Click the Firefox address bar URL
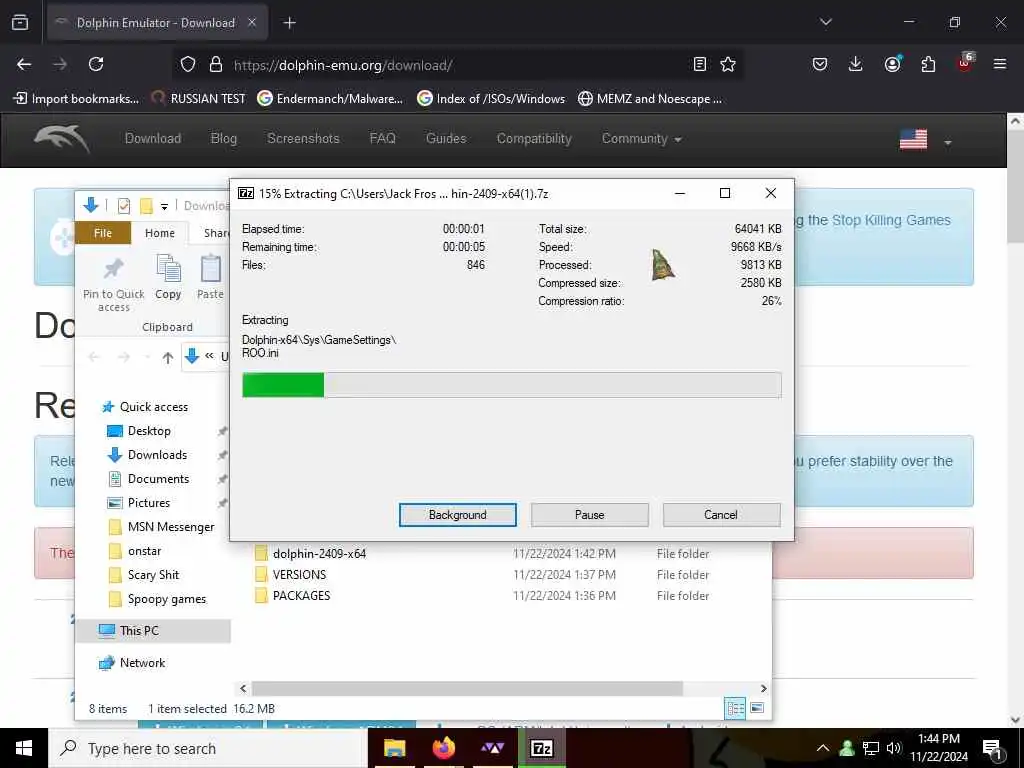 tap(343, 65)
